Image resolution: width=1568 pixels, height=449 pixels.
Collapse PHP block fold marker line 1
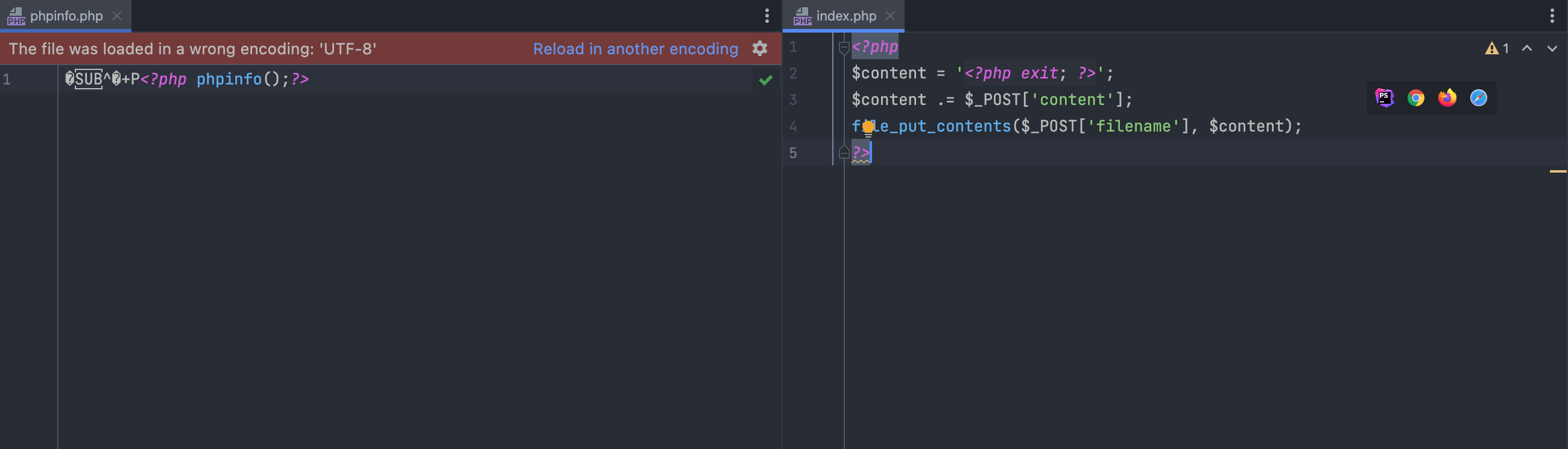[x=844, y=47]
